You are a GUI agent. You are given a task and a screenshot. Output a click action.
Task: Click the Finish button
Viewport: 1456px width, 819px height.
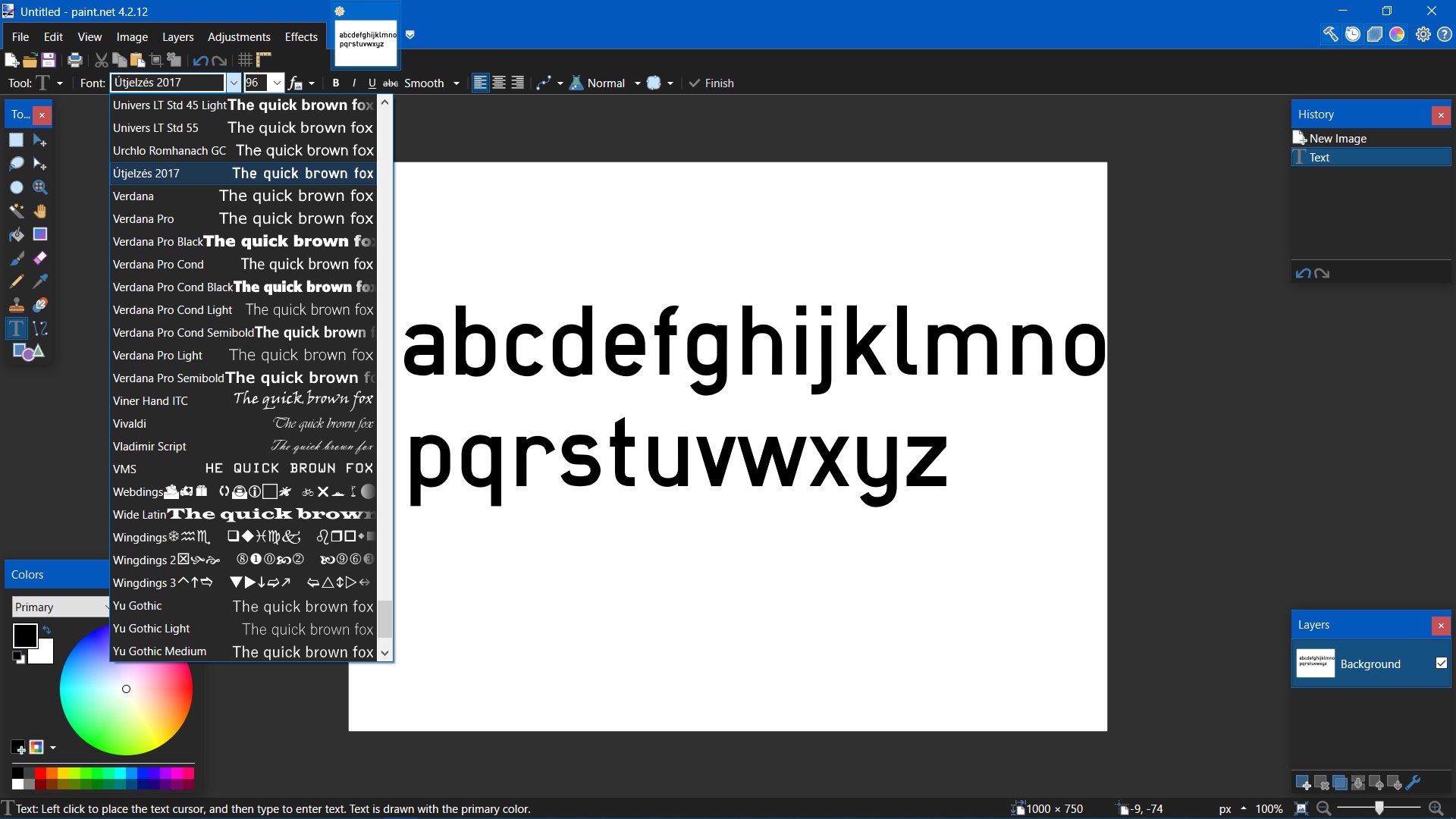(x=711, y=83)
